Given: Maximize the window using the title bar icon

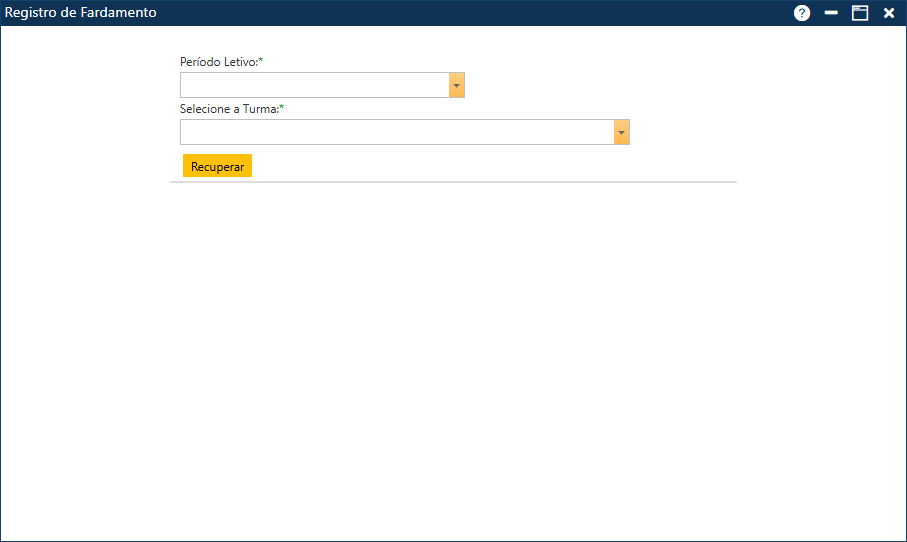Looking at the screenshot, I should (x=860, y=13).
